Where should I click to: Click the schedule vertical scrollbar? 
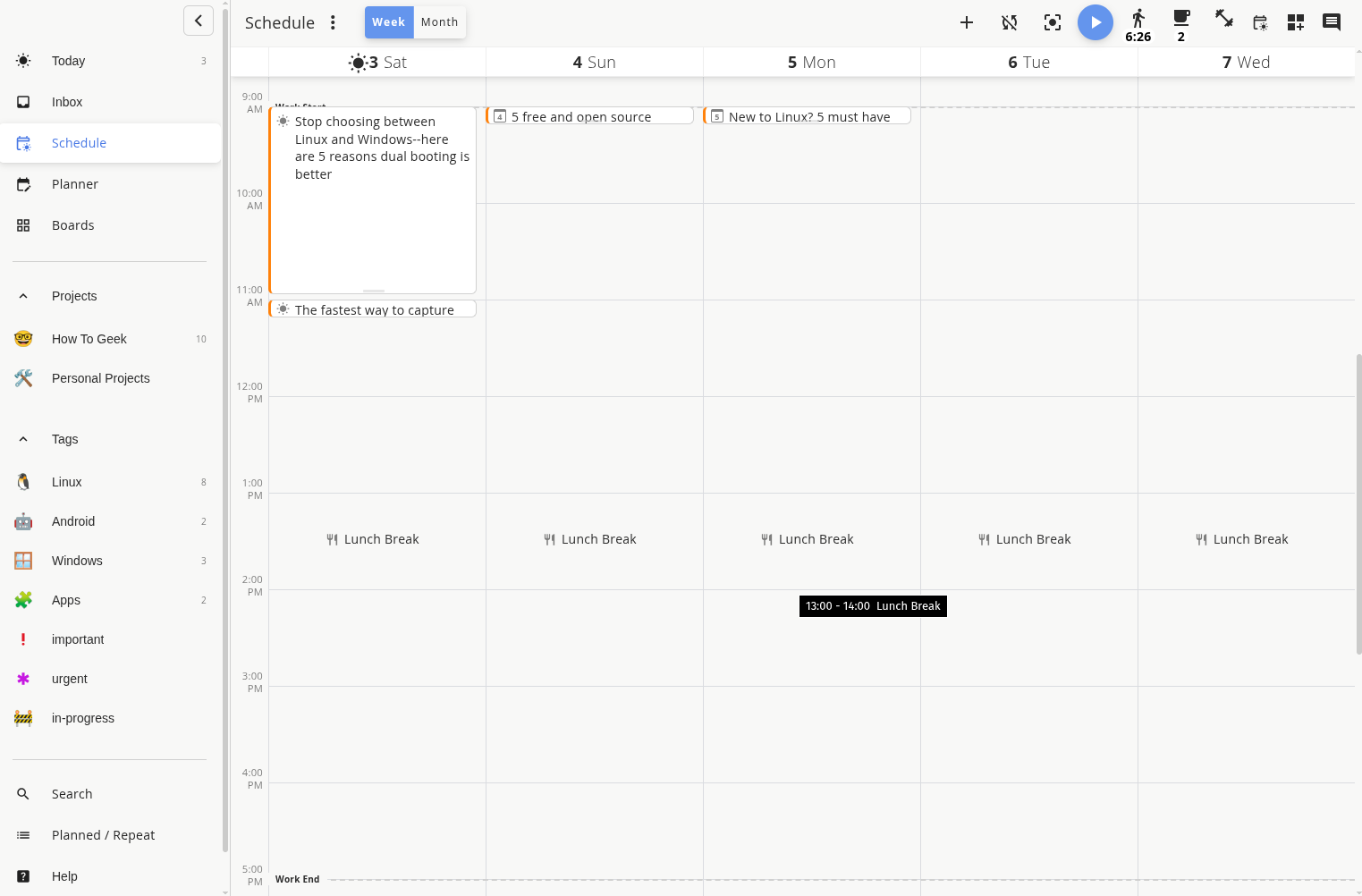(1358, 504)
